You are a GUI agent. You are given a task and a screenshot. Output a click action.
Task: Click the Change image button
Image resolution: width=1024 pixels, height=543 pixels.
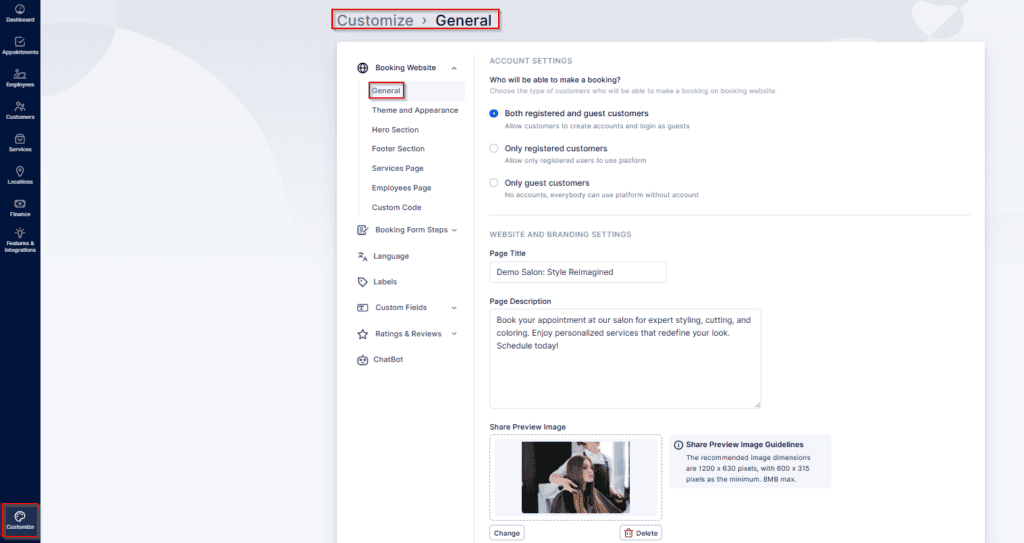[507, 533]
